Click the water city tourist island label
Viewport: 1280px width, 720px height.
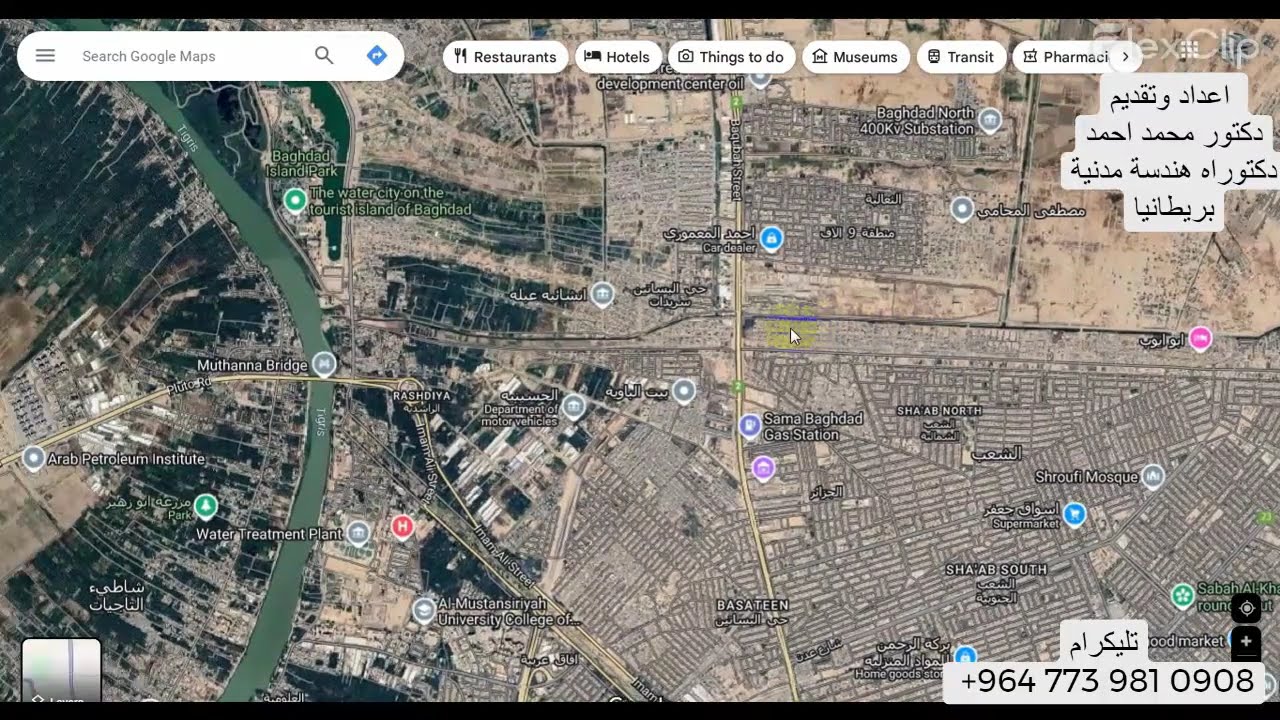tap(390, 201)
